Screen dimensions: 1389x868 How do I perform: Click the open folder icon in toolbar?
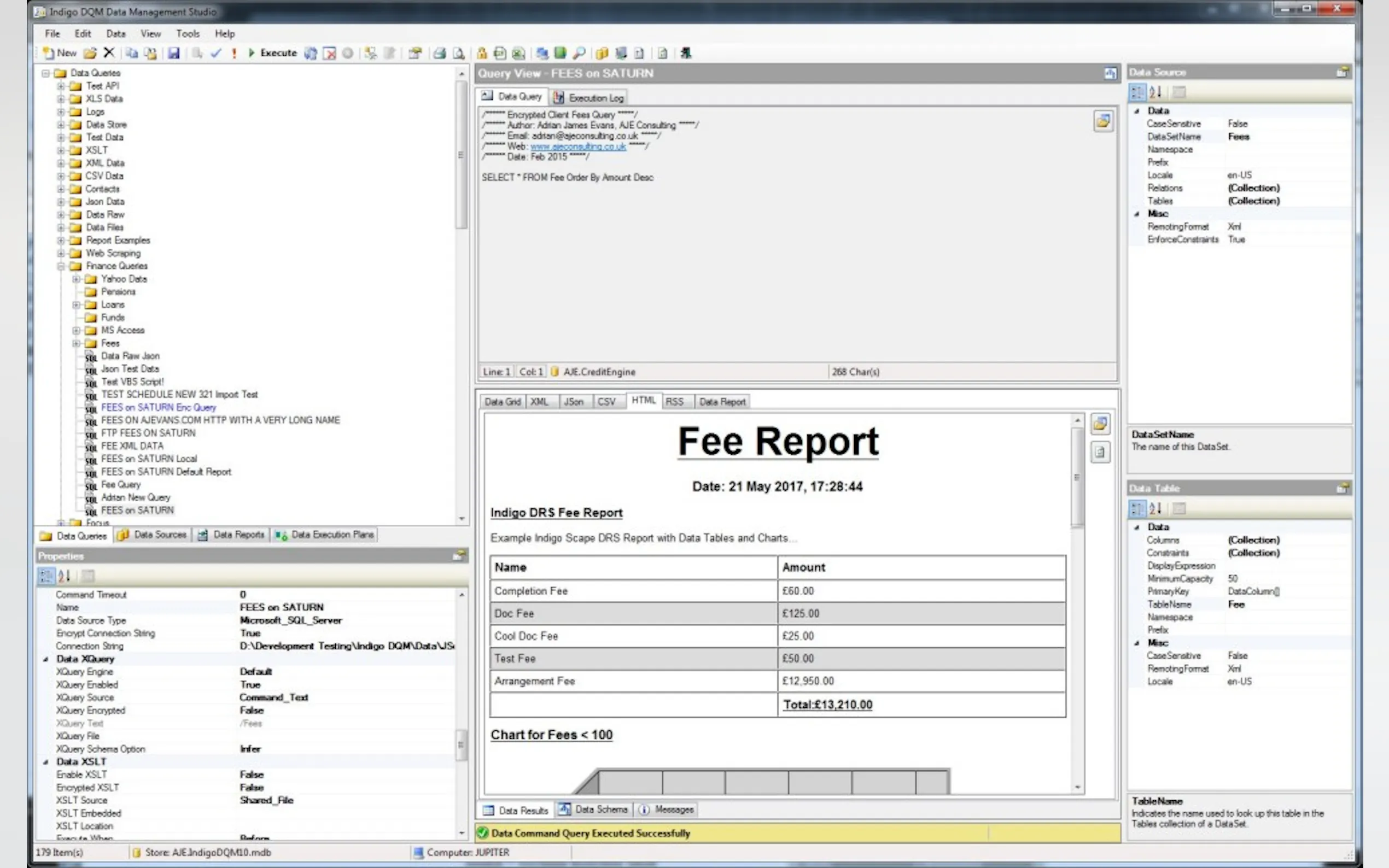pos(90,54)
